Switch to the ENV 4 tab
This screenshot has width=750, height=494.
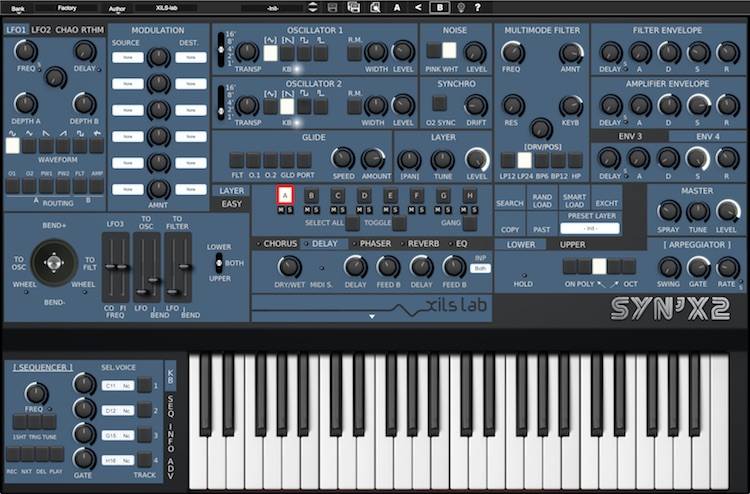coord(707,136)
